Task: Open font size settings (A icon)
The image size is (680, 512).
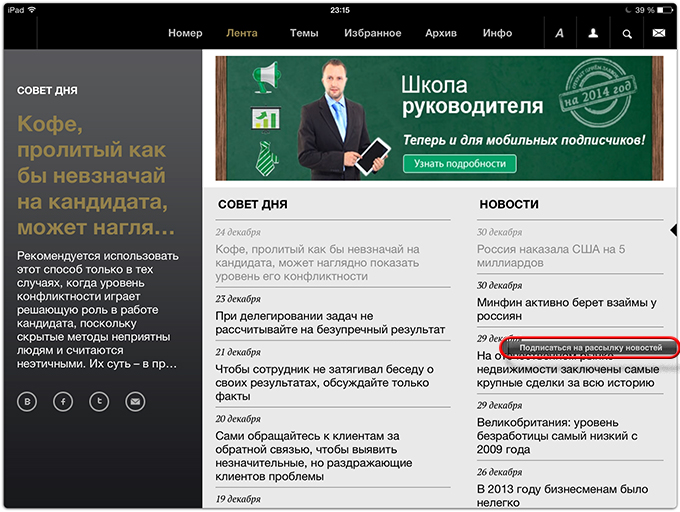Action: click(x=560, y=33)
